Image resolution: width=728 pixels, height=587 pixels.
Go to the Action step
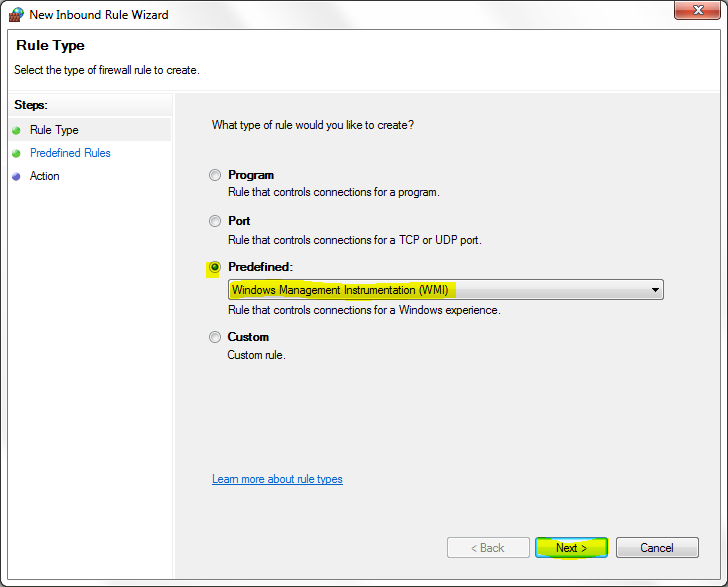[45, 176]
